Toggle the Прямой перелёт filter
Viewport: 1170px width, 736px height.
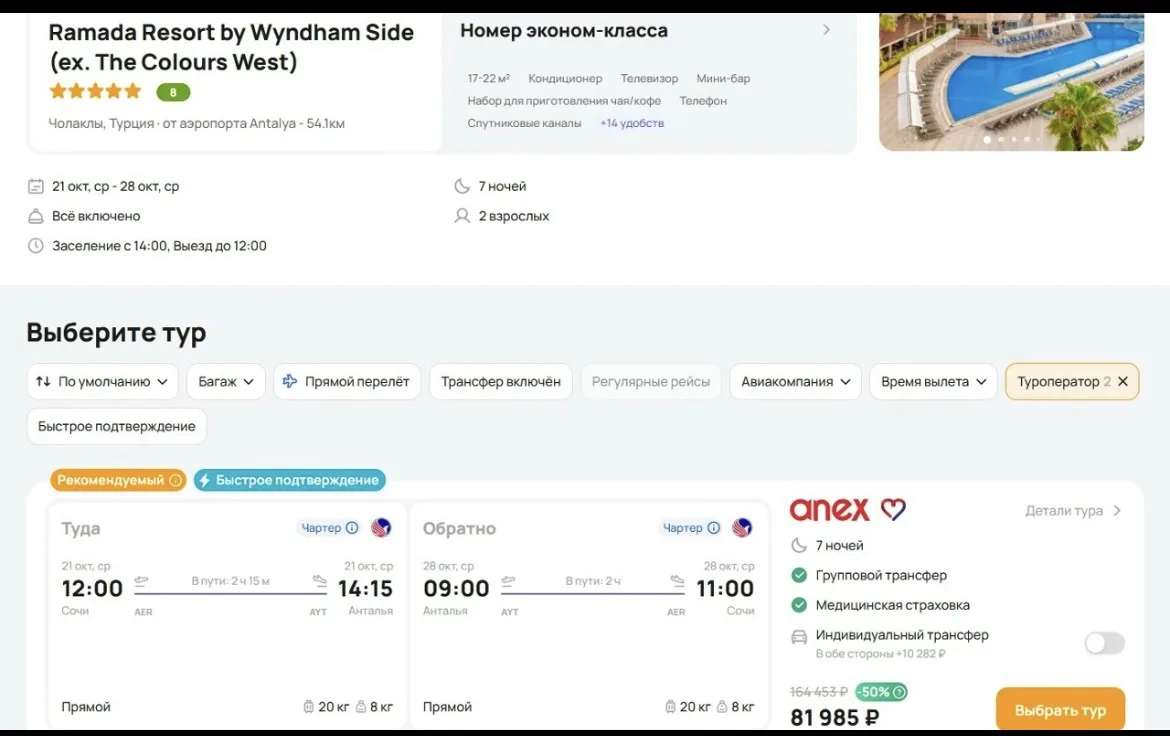pyautogui.click(x=347, y=381)
